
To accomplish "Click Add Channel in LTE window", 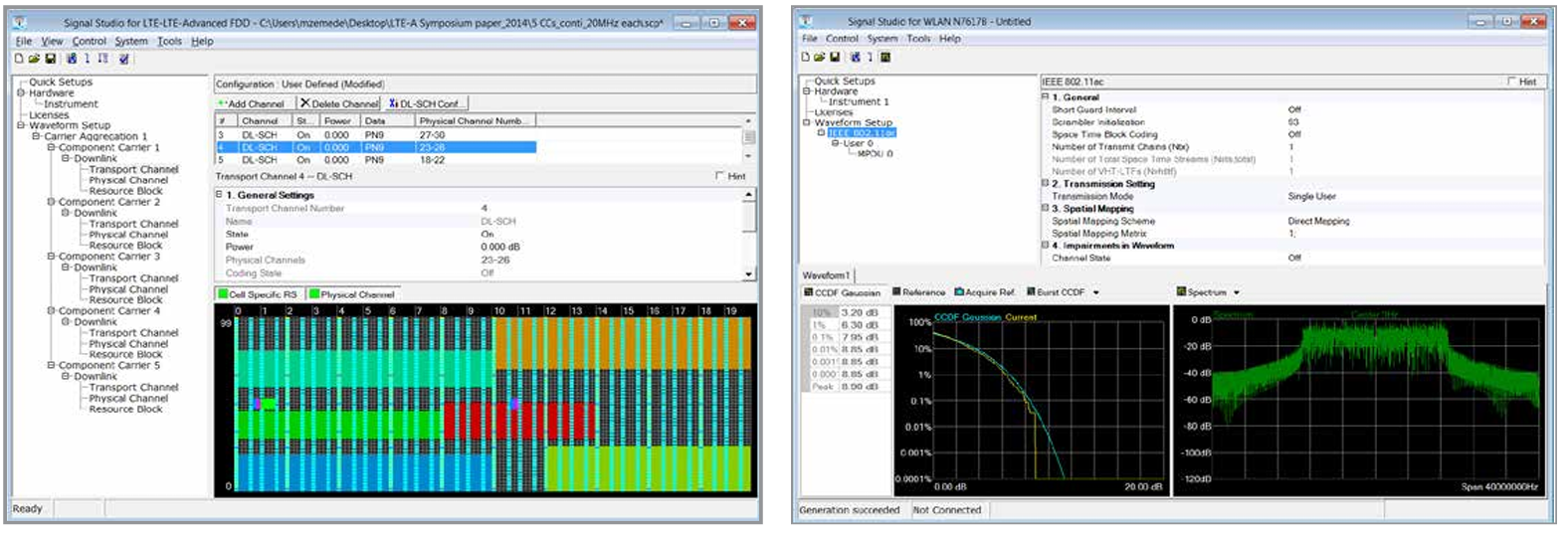I will coord(253,103).
